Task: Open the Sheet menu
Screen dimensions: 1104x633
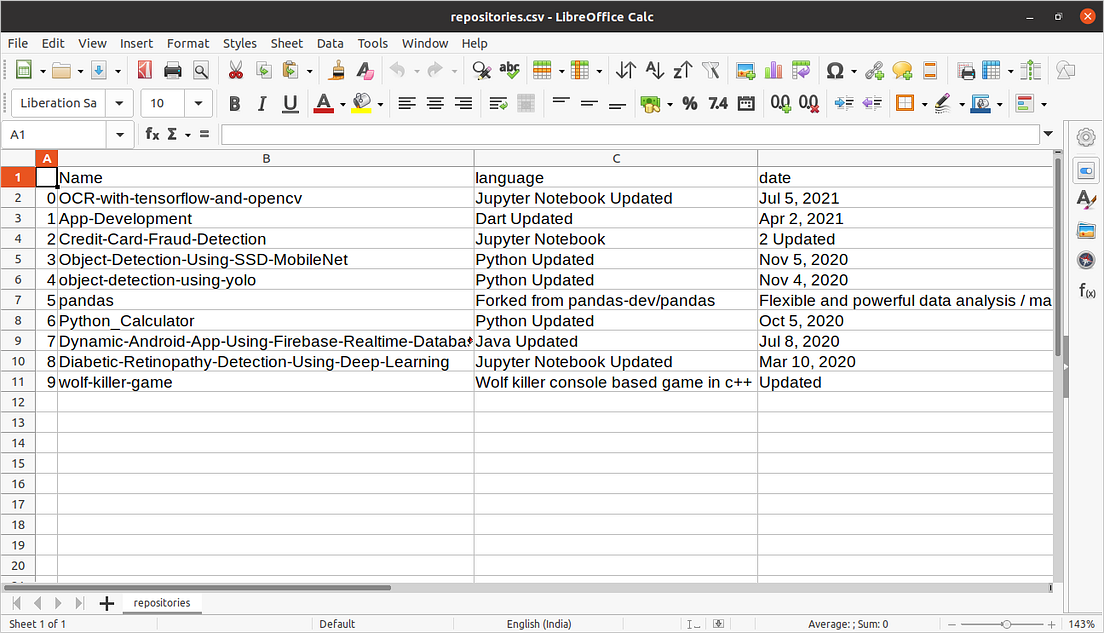Action: (x=287, y=43)
